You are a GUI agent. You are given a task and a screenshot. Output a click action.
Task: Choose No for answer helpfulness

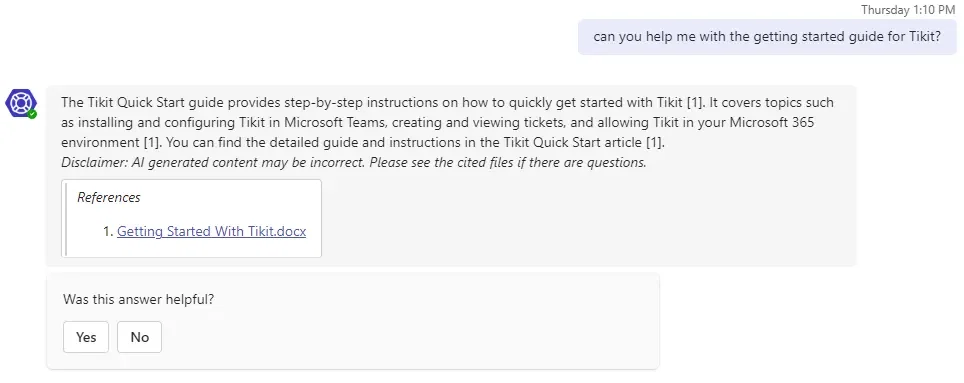pos(140,337)
